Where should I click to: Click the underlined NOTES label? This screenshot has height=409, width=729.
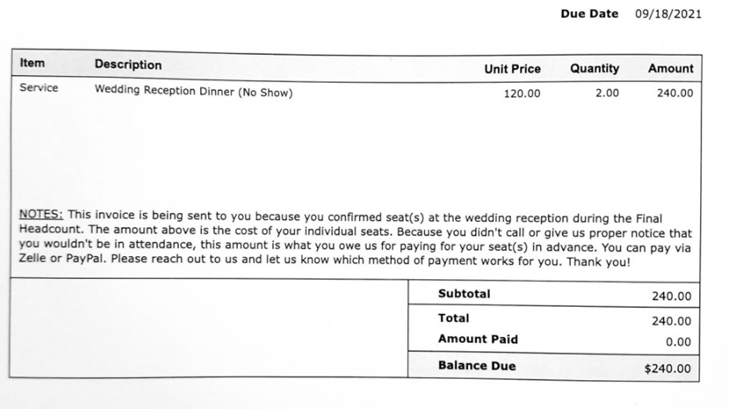(41, 214)
